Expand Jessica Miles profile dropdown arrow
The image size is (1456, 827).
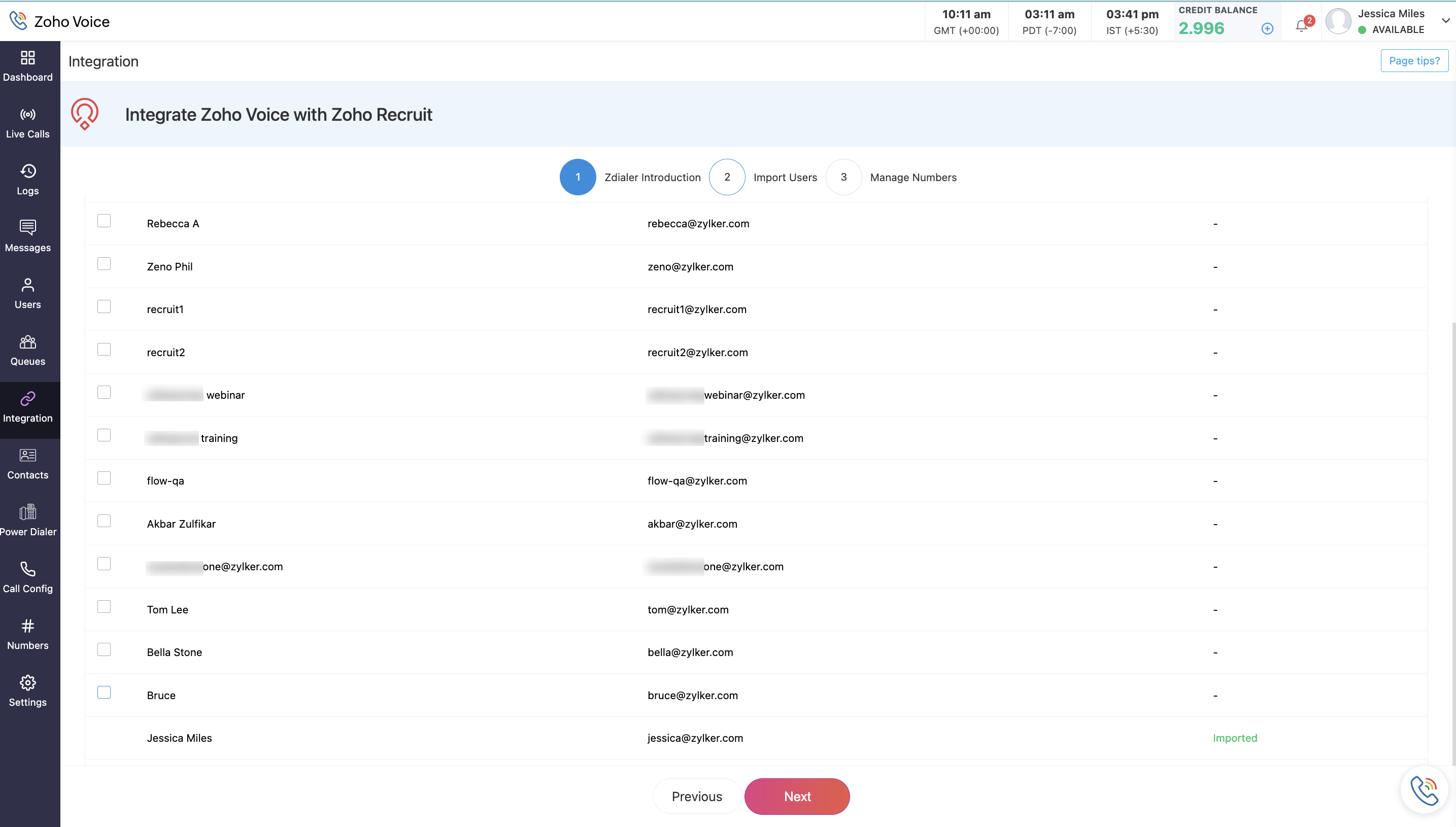click(1445, 21)
